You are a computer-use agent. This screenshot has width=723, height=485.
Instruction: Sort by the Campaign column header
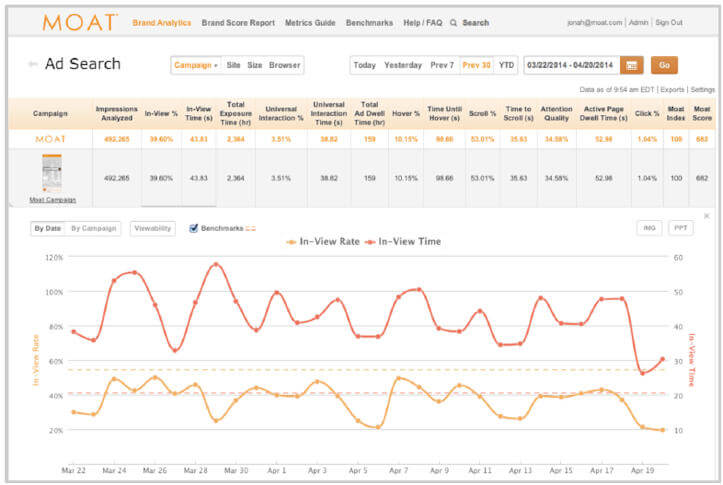pos(50,113)
